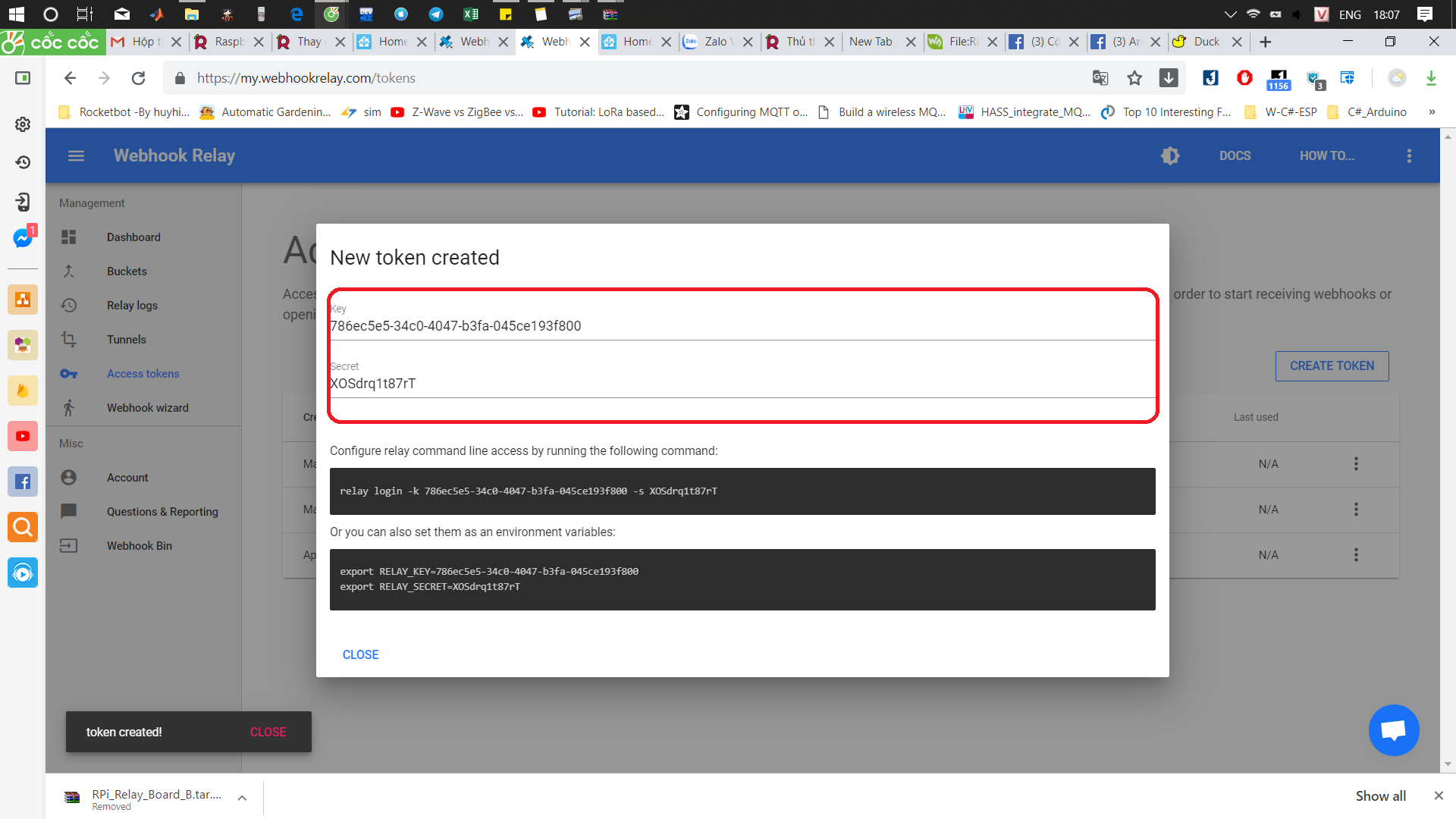Close the downloads bar
Screen dimensions: 1456x819
pos(1439,795)
